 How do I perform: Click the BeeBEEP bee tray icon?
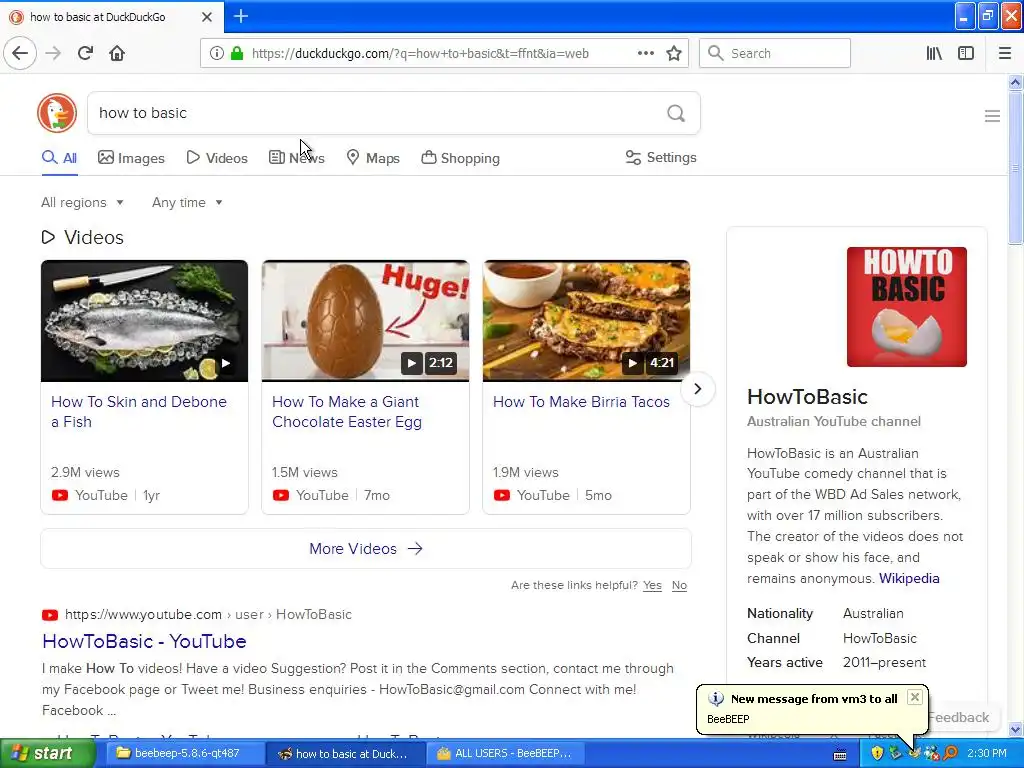(914, 753)
